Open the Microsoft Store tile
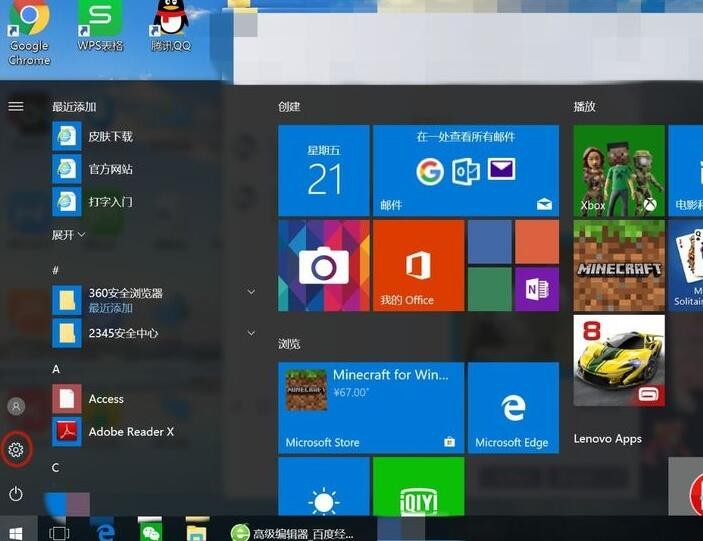703x541 pixels. (x=371, y=408)
